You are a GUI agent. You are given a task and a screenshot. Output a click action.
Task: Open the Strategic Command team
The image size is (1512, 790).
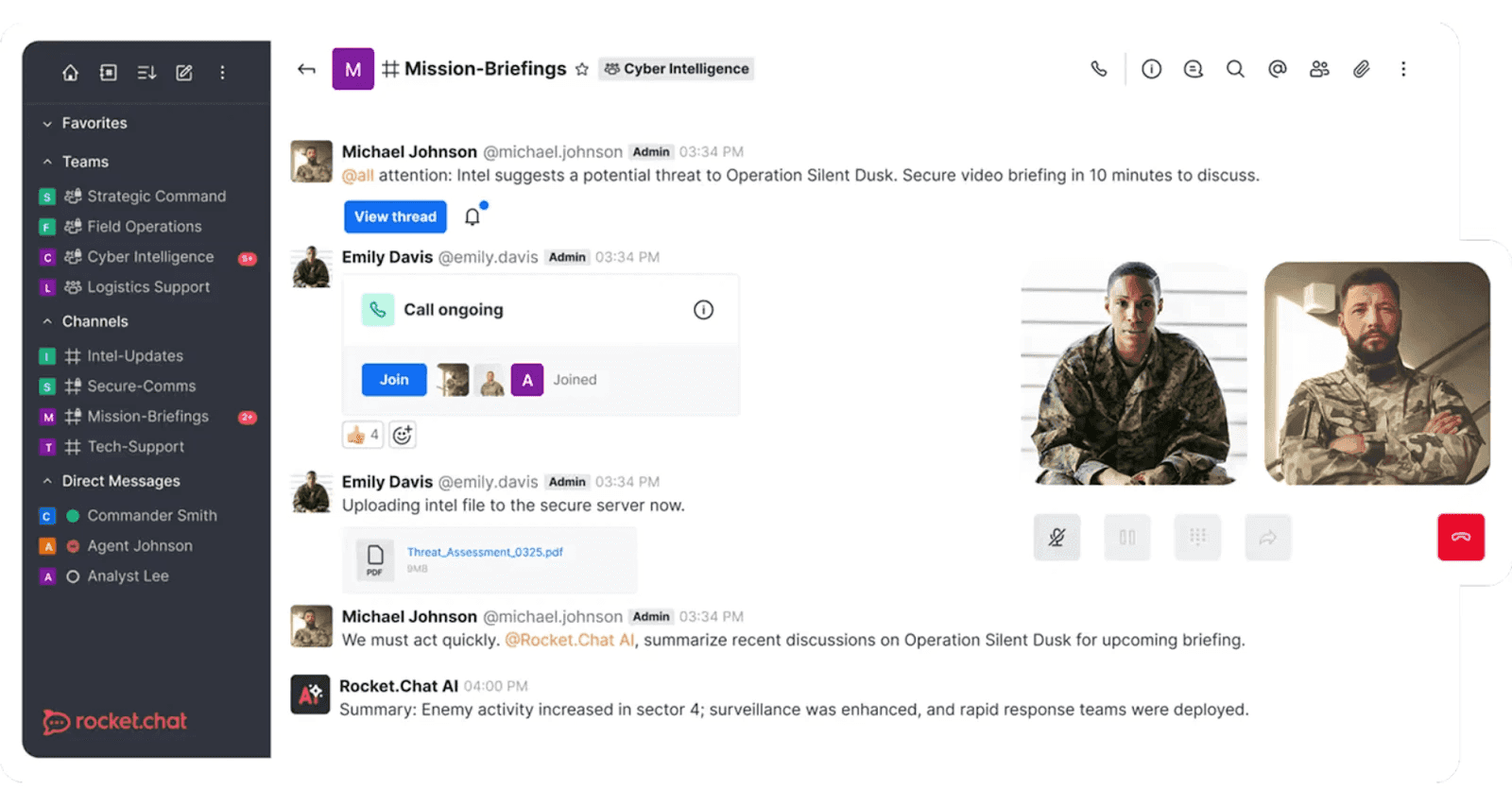click(146, 197)
